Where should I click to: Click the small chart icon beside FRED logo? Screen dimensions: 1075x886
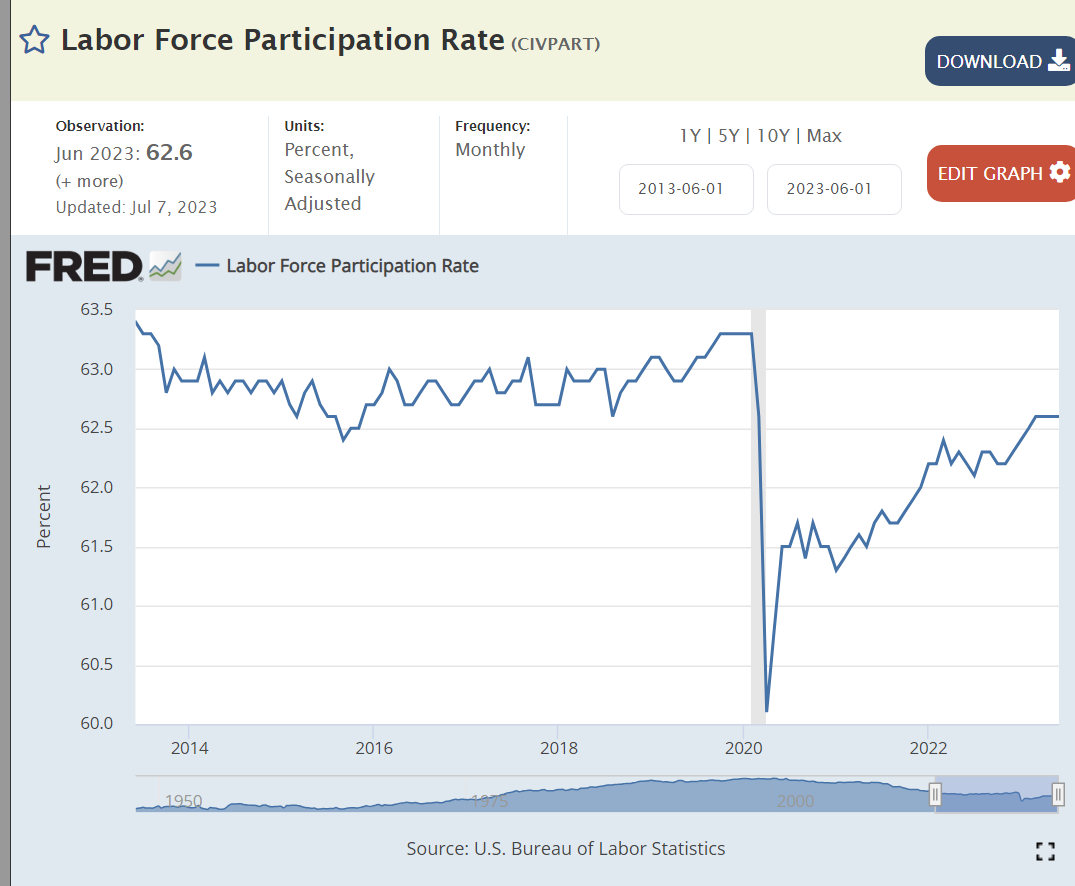pyautogui.click(x=165, y=267)
